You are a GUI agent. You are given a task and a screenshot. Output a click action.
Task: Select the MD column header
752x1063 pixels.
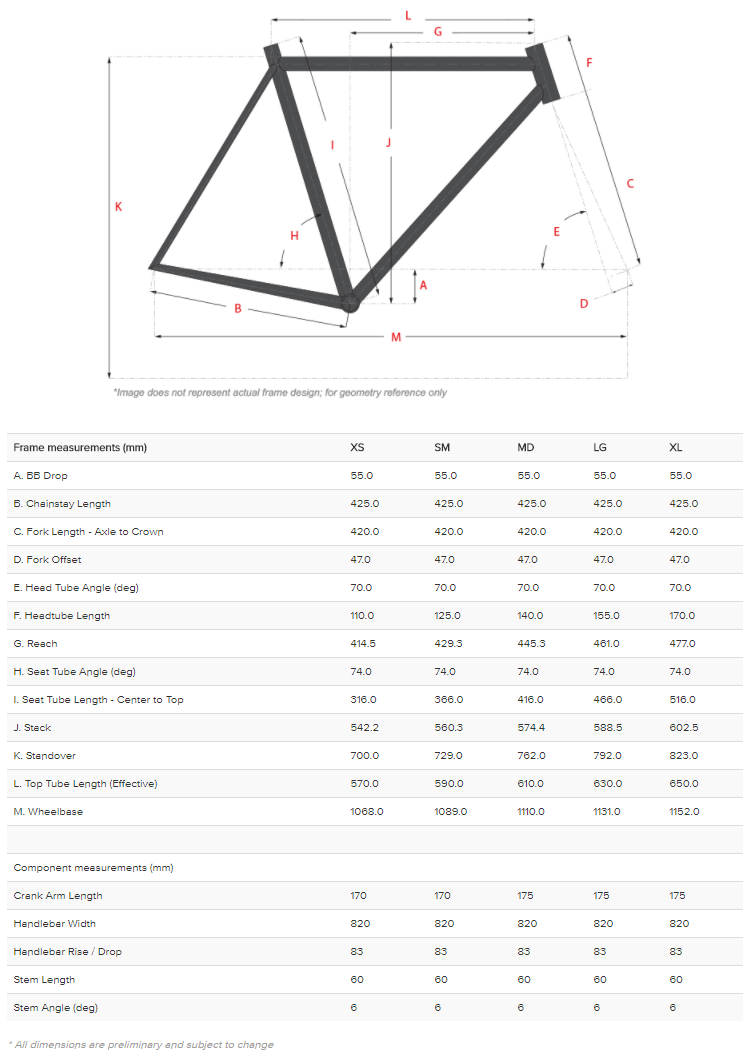click(526, 447)
